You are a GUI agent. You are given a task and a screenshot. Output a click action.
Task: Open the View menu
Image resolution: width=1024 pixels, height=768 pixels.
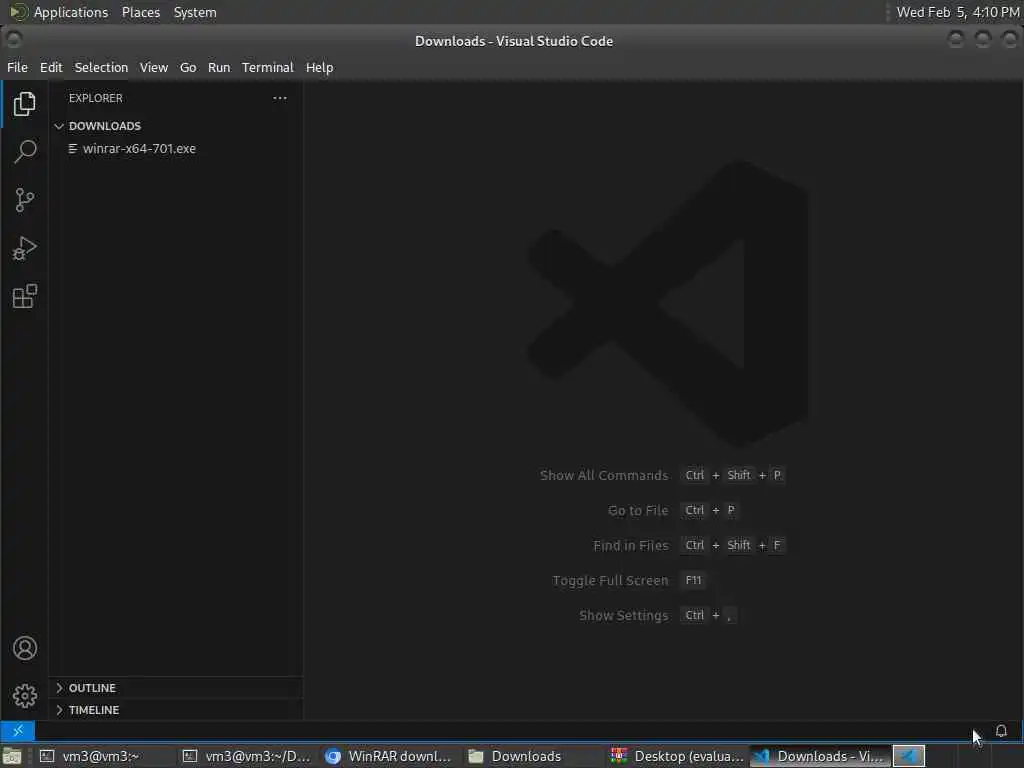point(153,67)
